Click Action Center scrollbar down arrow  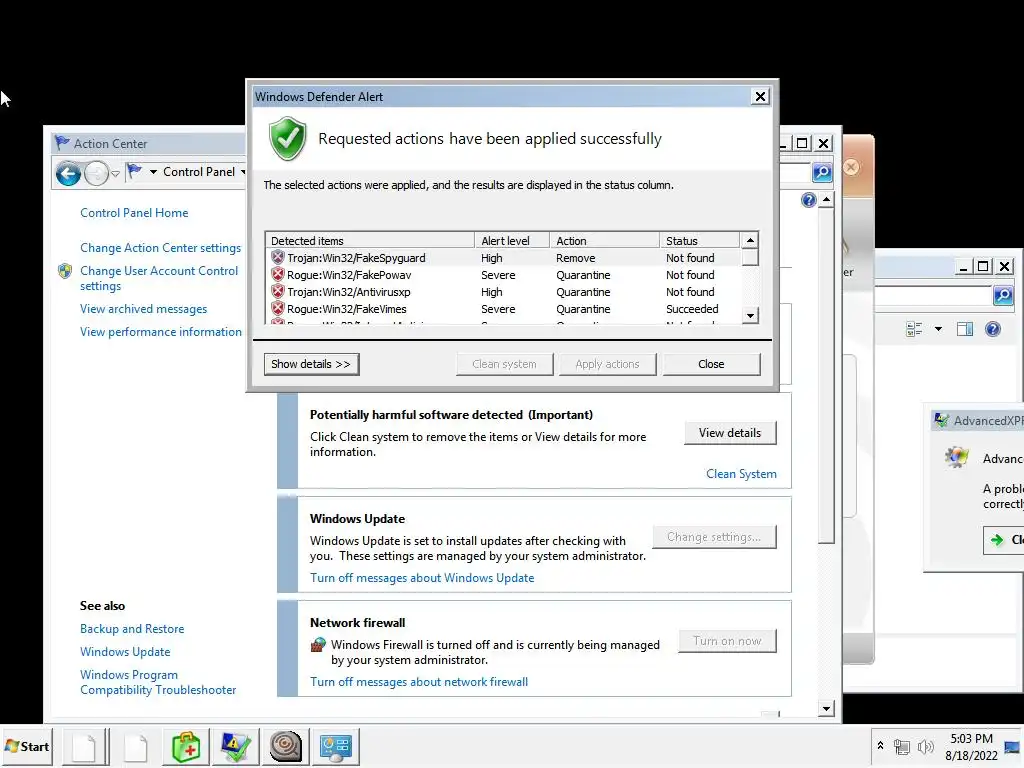827,709
